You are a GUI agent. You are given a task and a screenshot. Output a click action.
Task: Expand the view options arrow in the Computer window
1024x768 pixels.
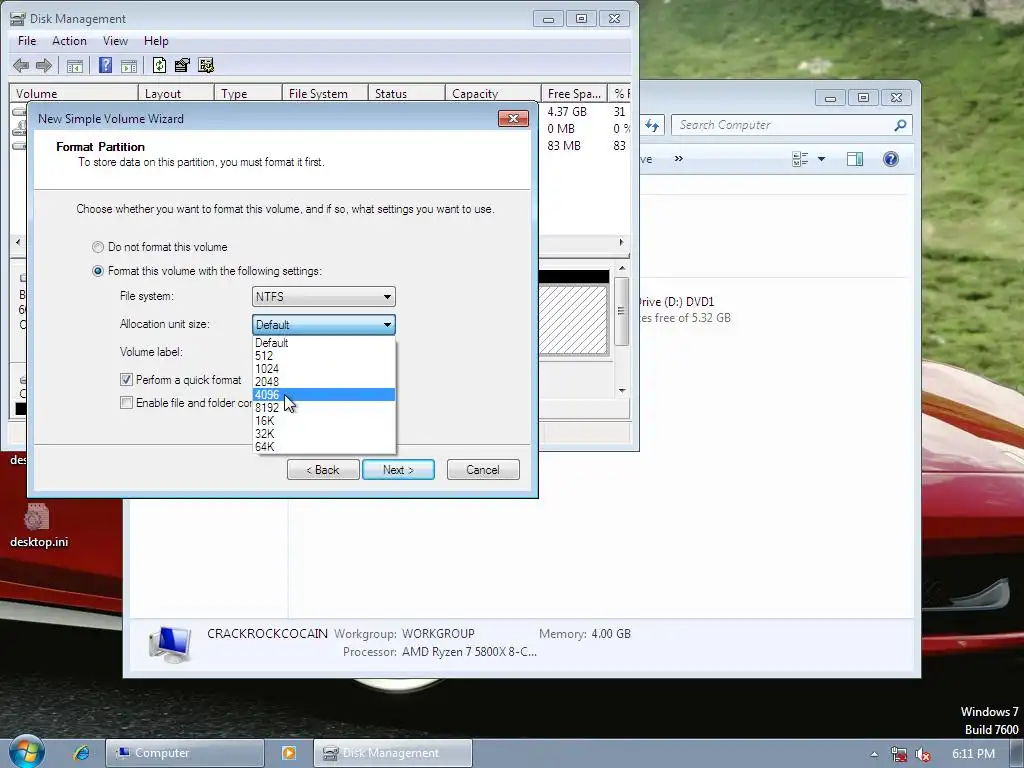[x=822, y=159]
